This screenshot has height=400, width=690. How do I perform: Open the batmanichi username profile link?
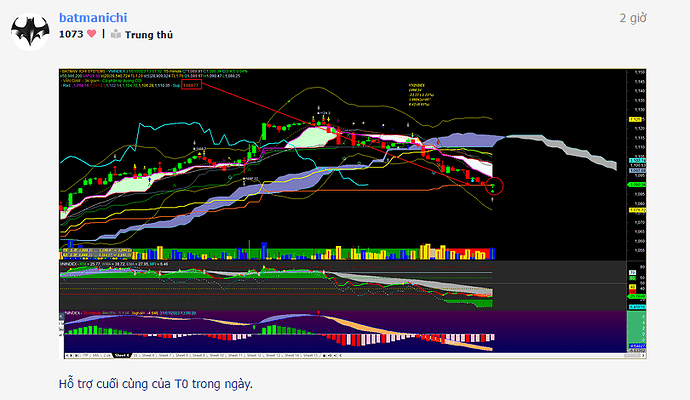pos(93,18)
